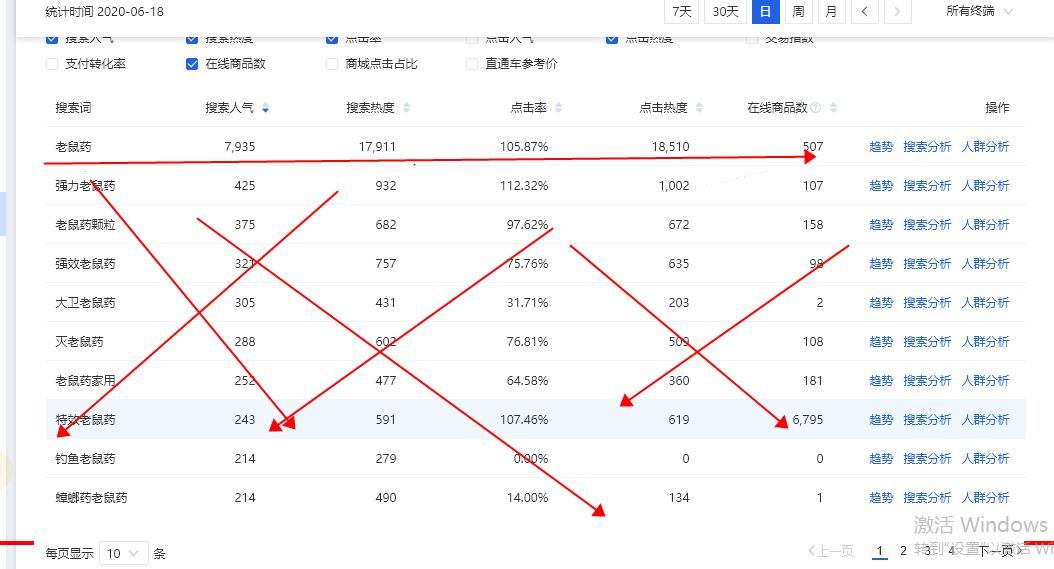This screenshot has width=1054, height=569.
Task: Select the 周 time period tab
Action: (x=798, y=11)
